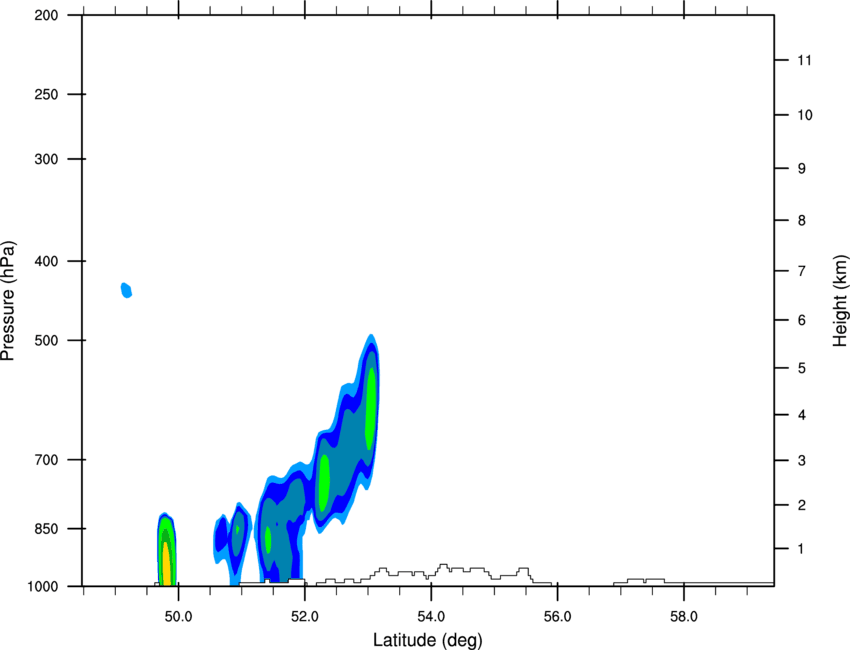Click the height label 7 km
Screen dimensions: 850x650
click(x=802, y=271)
